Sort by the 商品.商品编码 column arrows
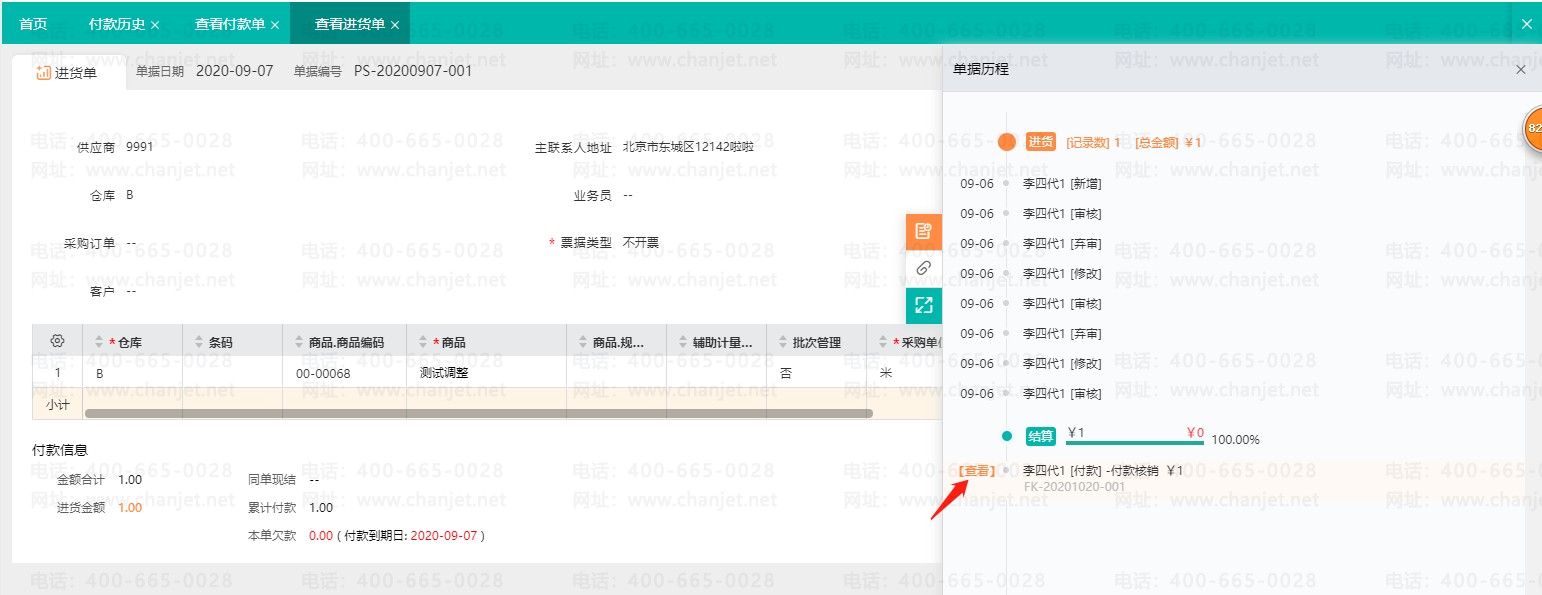 point(299,342)
